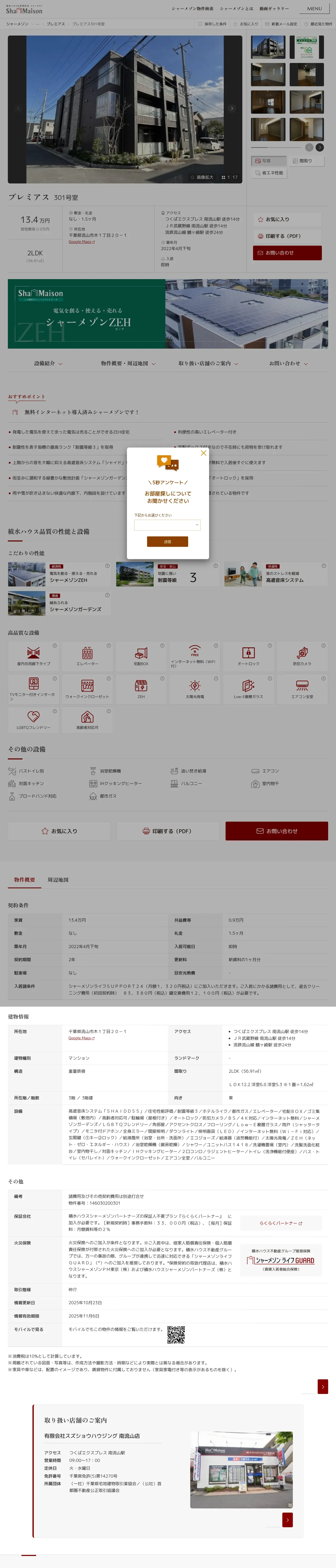The image size is (336, 1568).
Task: Click the Sha Maison logo in the header
Action: pyautogui.click(x=24, y=9)
